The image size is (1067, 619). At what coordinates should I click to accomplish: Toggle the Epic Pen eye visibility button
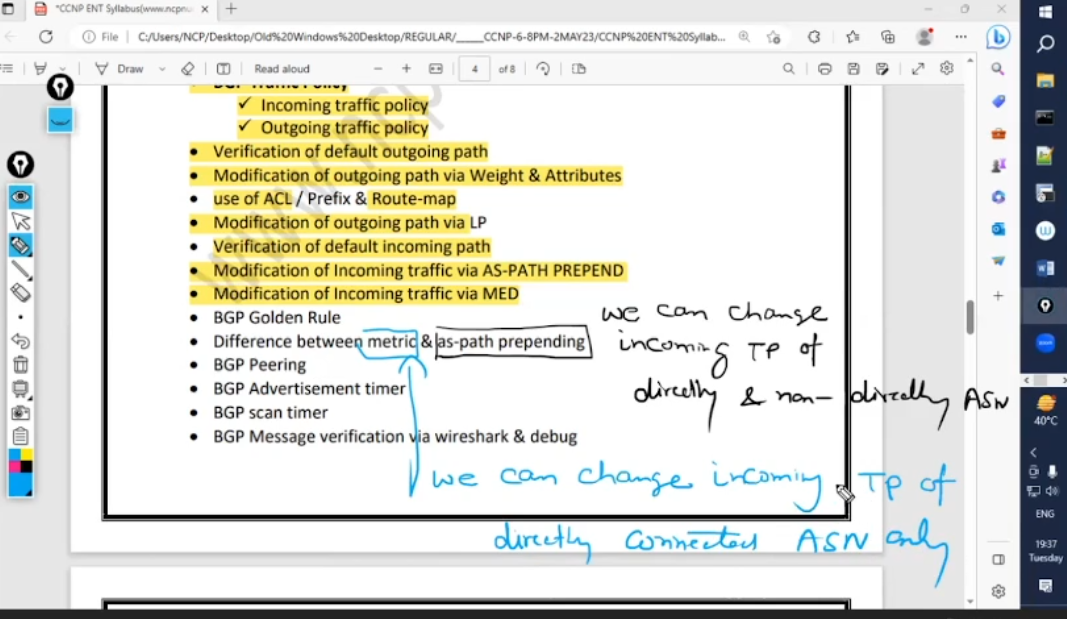point(20,197)
